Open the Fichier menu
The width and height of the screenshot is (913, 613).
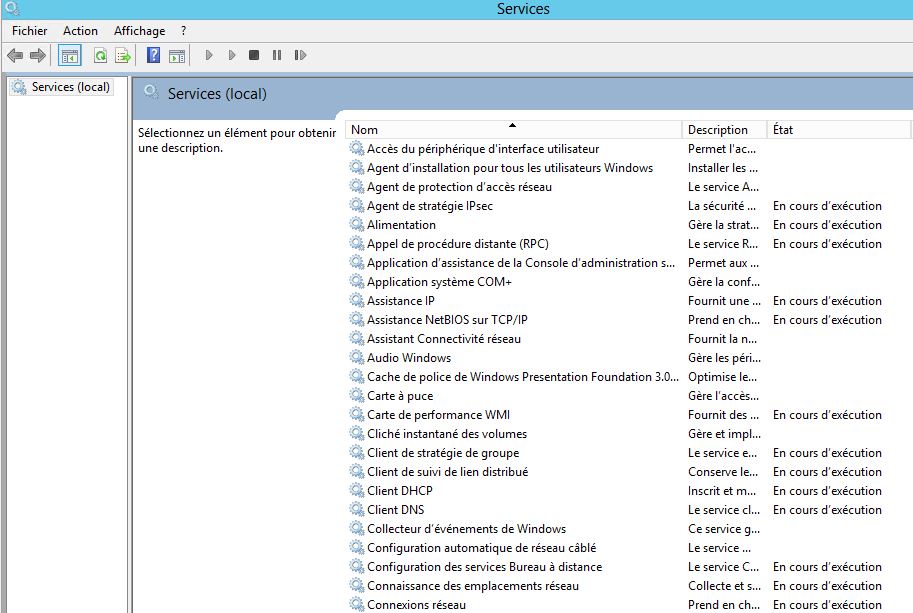pyautogui.click(x=30, y=31)
